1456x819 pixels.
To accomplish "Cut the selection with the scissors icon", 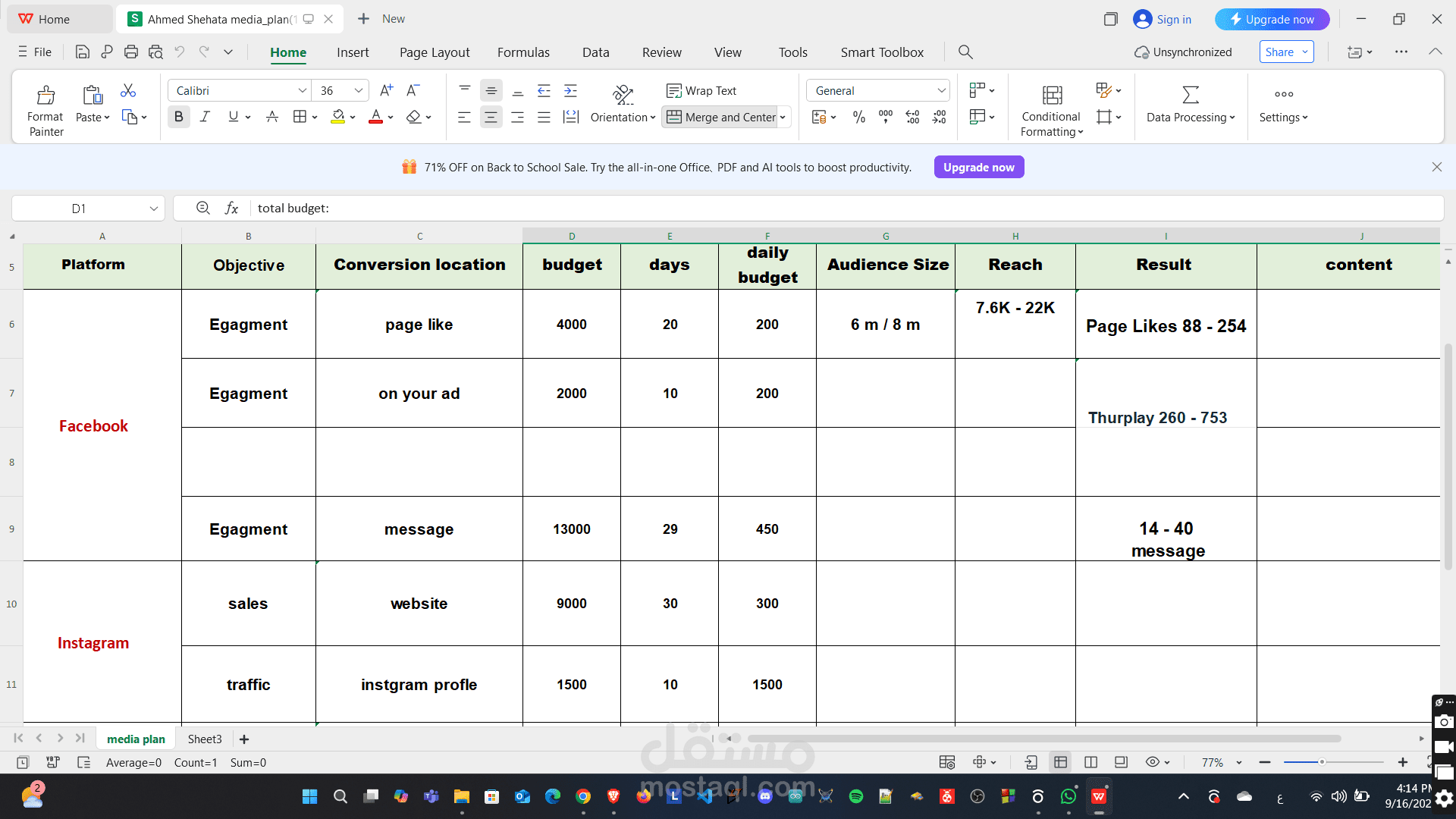I will pos(128,91).
